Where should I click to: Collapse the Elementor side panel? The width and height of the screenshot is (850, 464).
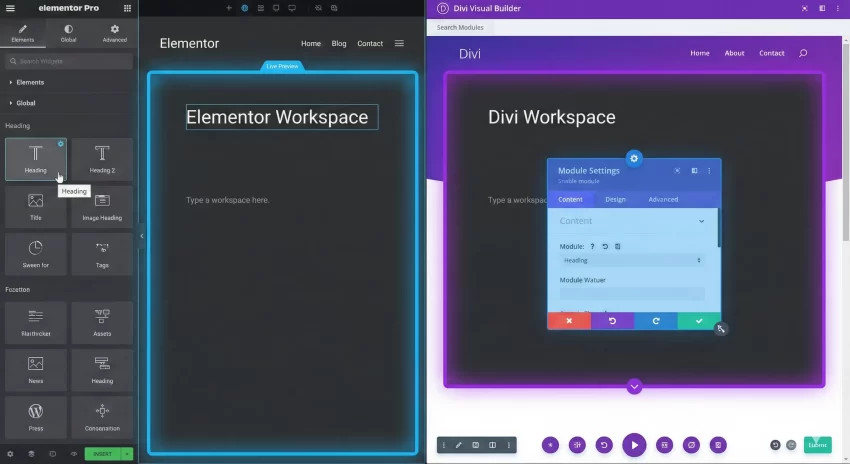[x=141, y=236]
